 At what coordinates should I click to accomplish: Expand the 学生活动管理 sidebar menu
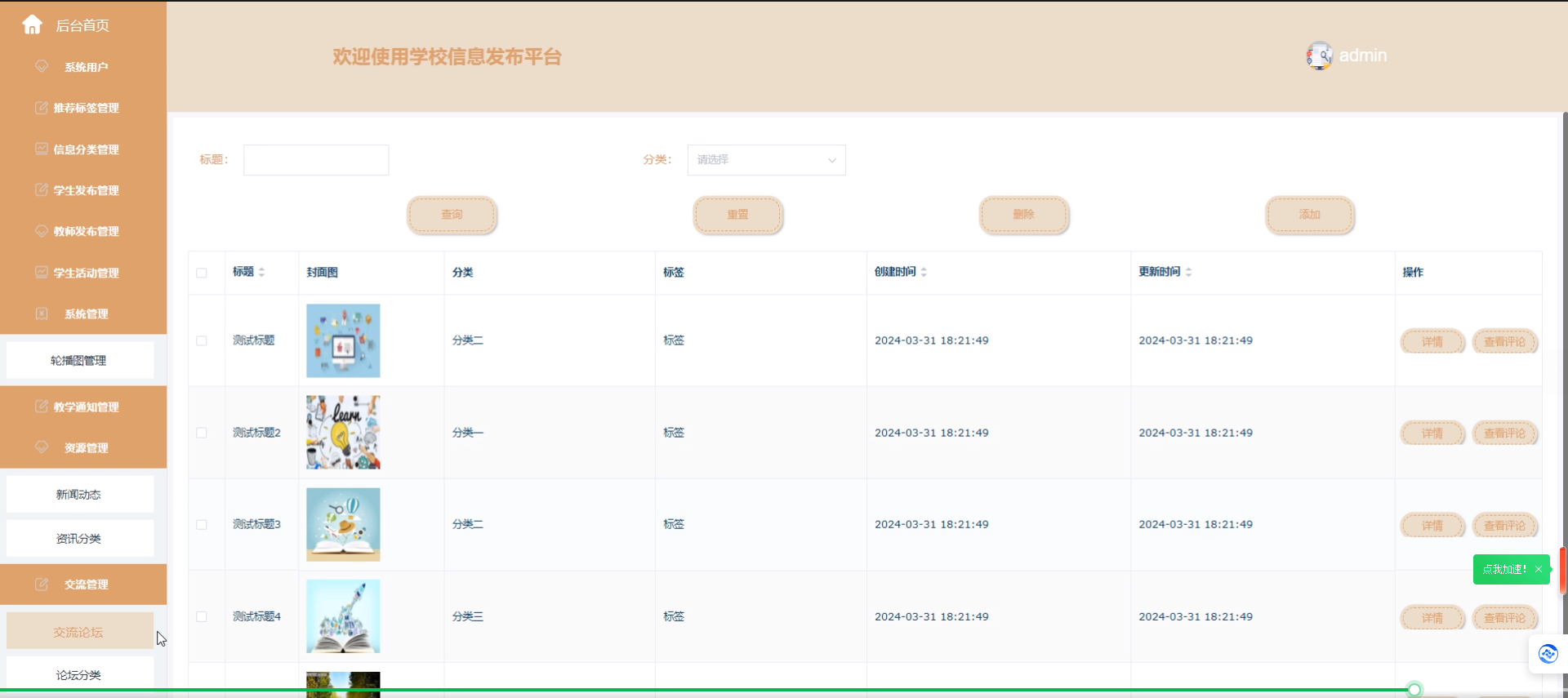coord(83,273)
